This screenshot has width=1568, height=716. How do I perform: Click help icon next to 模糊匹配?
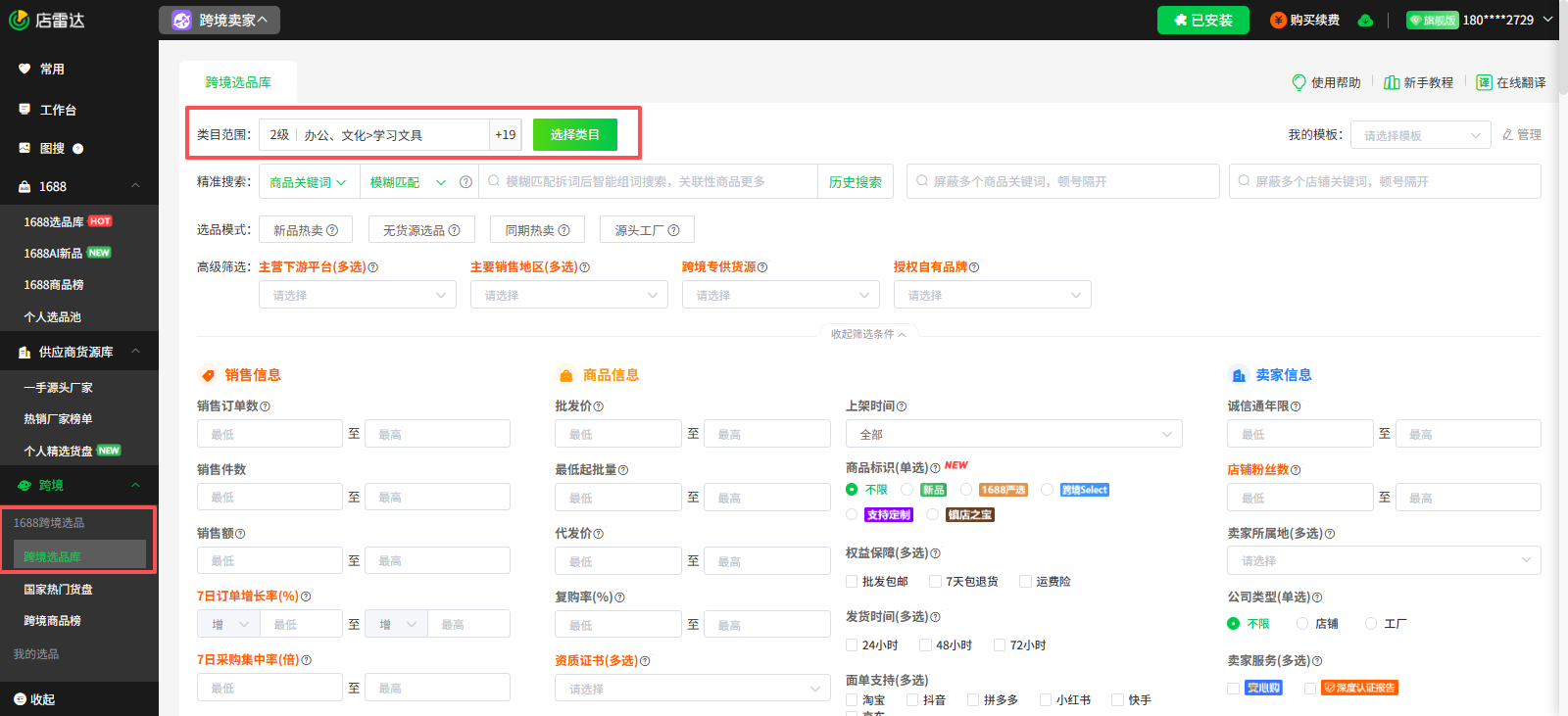pyautogui.click(x=465, y=182)
